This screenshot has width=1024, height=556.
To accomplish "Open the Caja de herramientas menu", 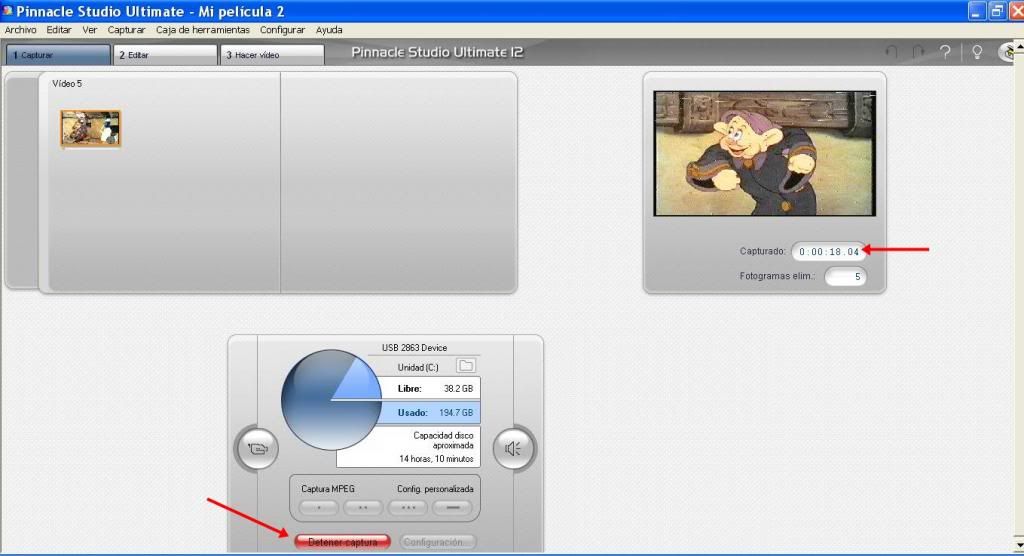I will click(202, 30).
